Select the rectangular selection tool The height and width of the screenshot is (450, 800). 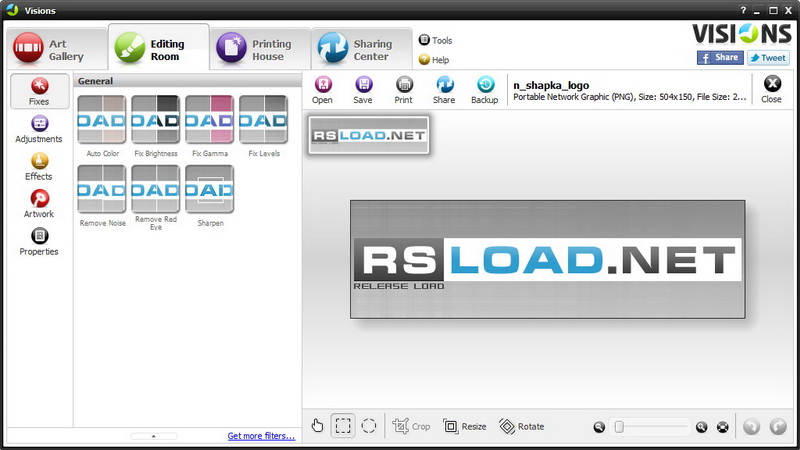click(343, 426)
